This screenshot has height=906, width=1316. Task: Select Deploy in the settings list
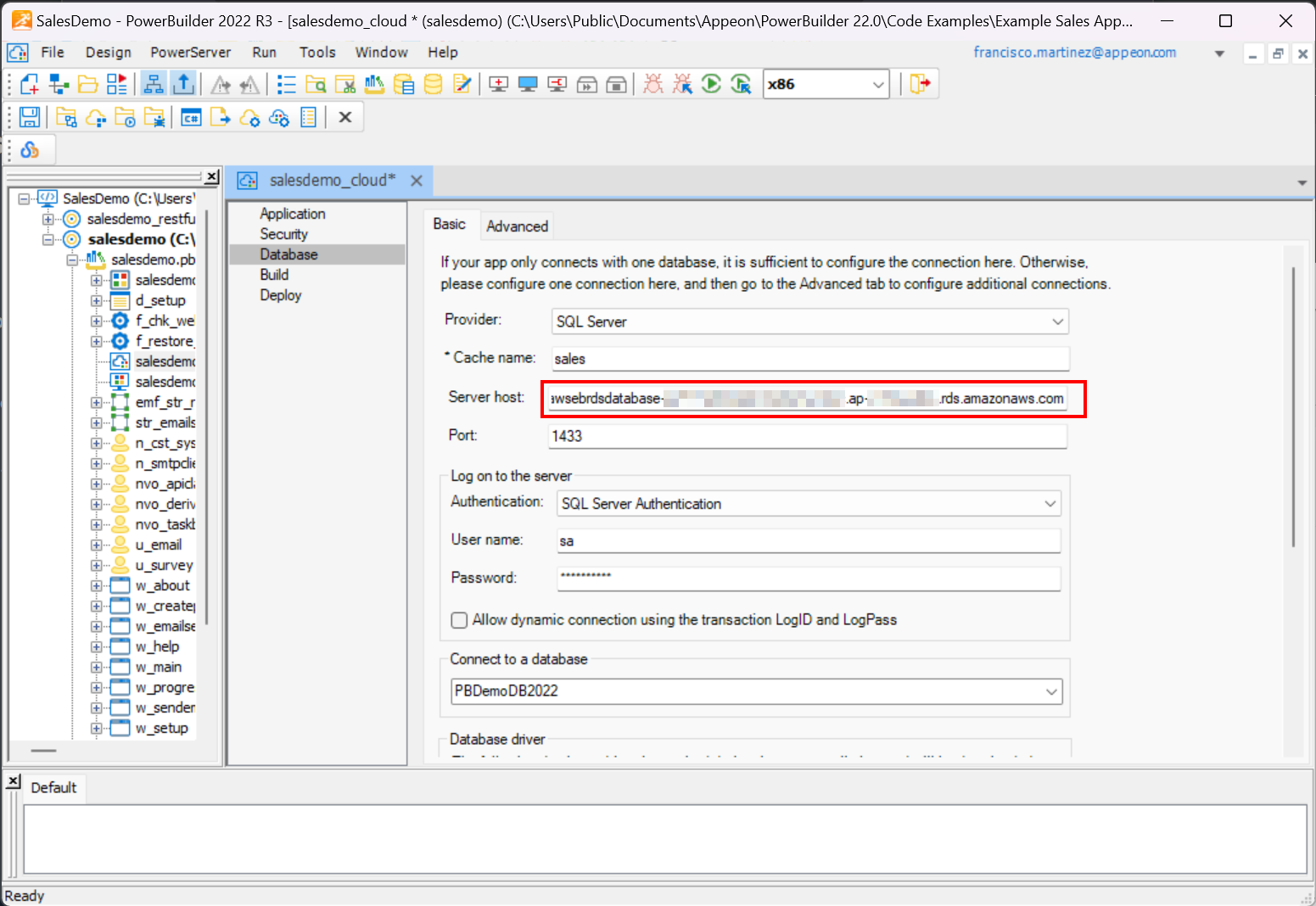click(280, 295)
